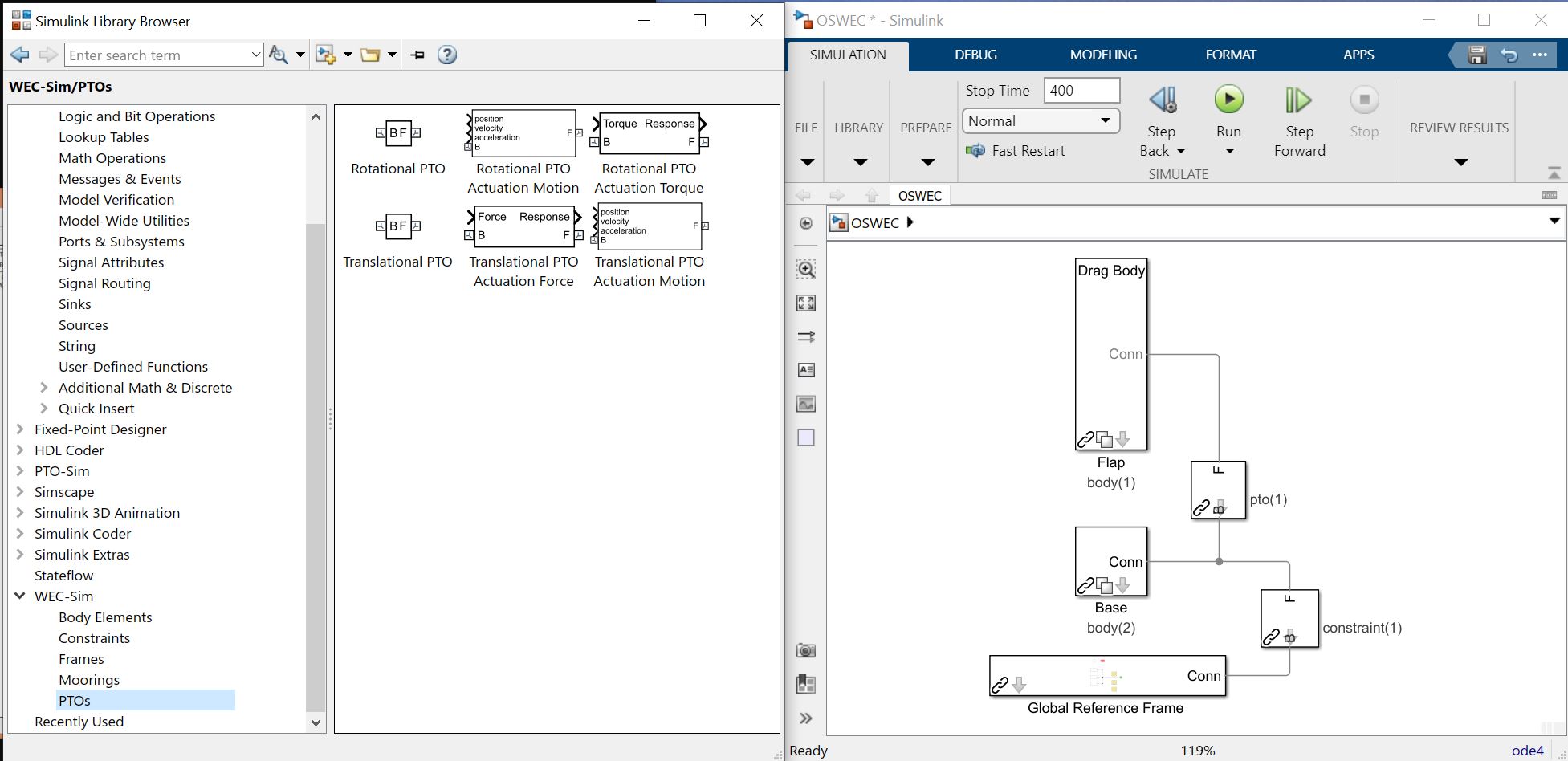Click the open folder icon in Library Browser

[x=370, y=55]
